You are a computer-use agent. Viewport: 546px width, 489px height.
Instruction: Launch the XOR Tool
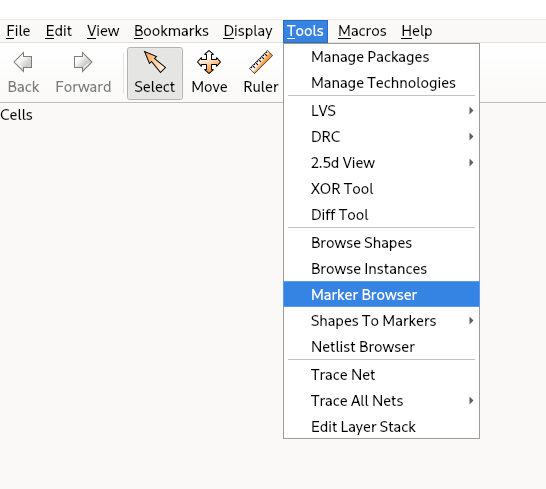point(381,189)
